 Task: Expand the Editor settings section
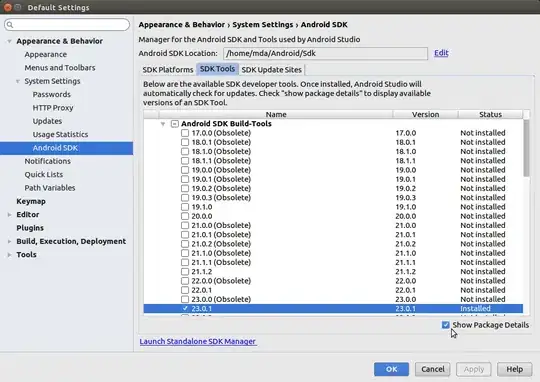tap(9, 215)
